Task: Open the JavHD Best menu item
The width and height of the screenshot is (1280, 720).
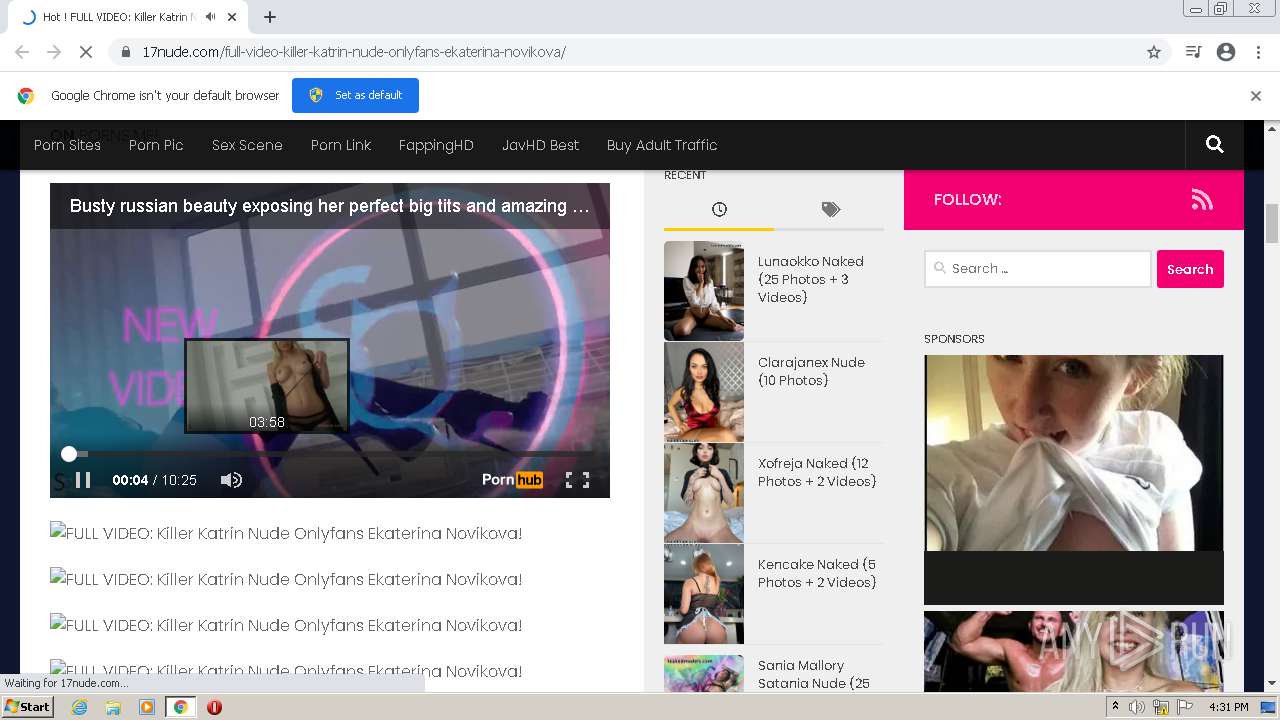Action: [x=540, y=145]
